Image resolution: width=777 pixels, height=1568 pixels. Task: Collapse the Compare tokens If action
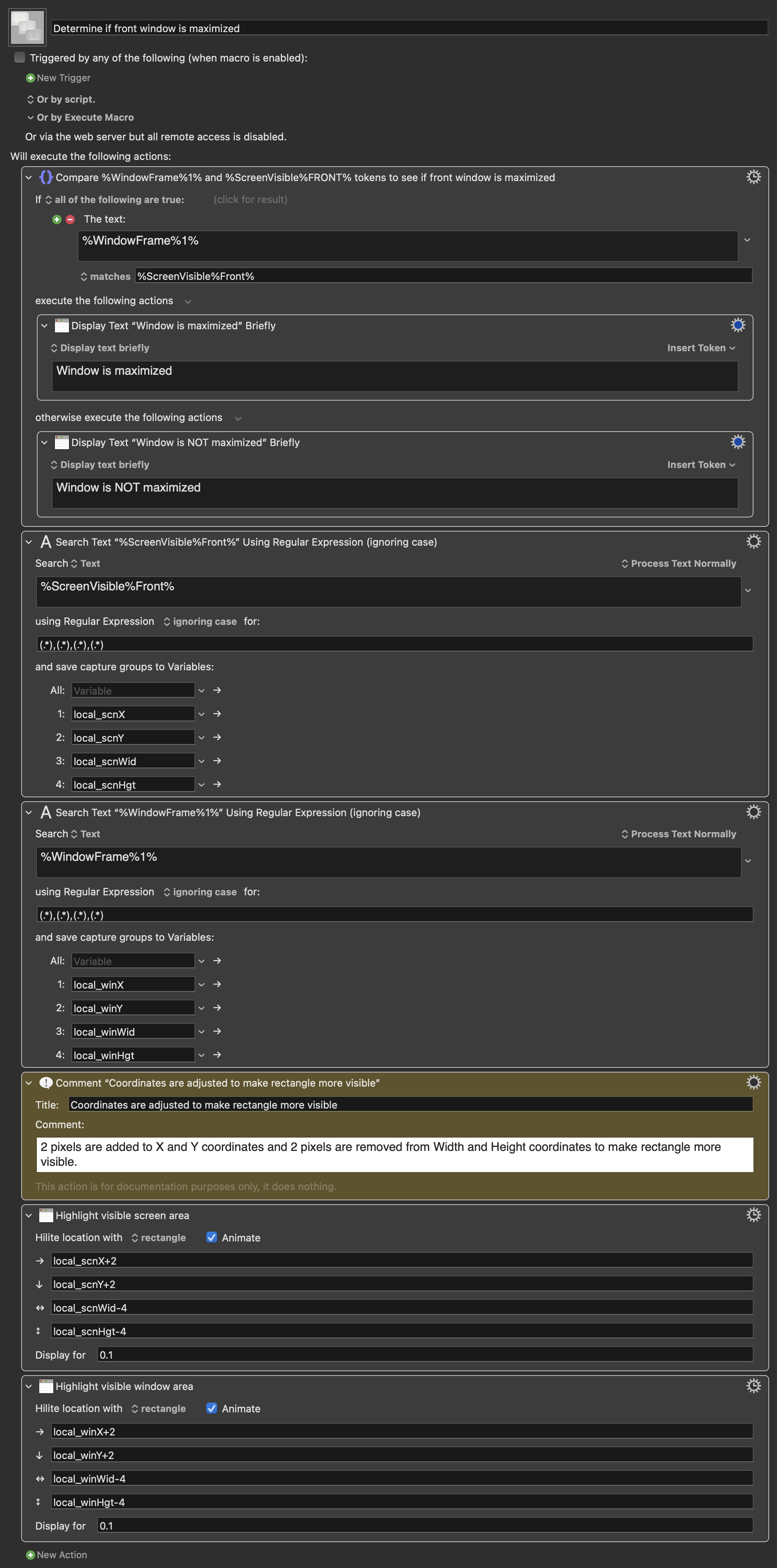click(29, 177)
